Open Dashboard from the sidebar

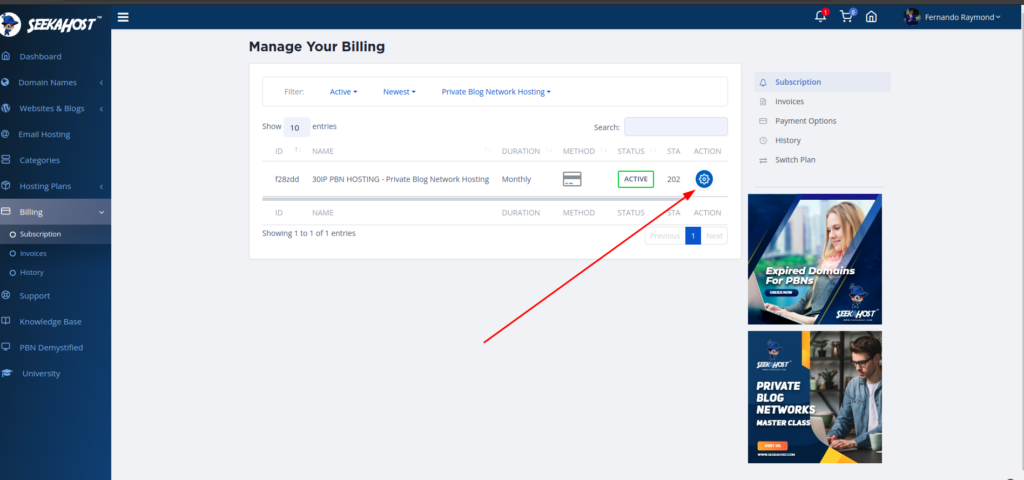40,56
